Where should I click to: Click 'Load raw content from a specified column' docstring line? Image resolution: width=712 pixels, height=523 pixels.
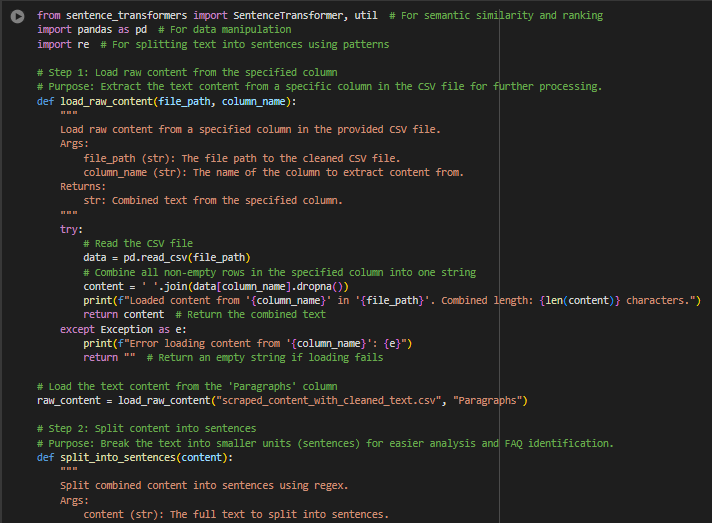click(x=250, y=129)
